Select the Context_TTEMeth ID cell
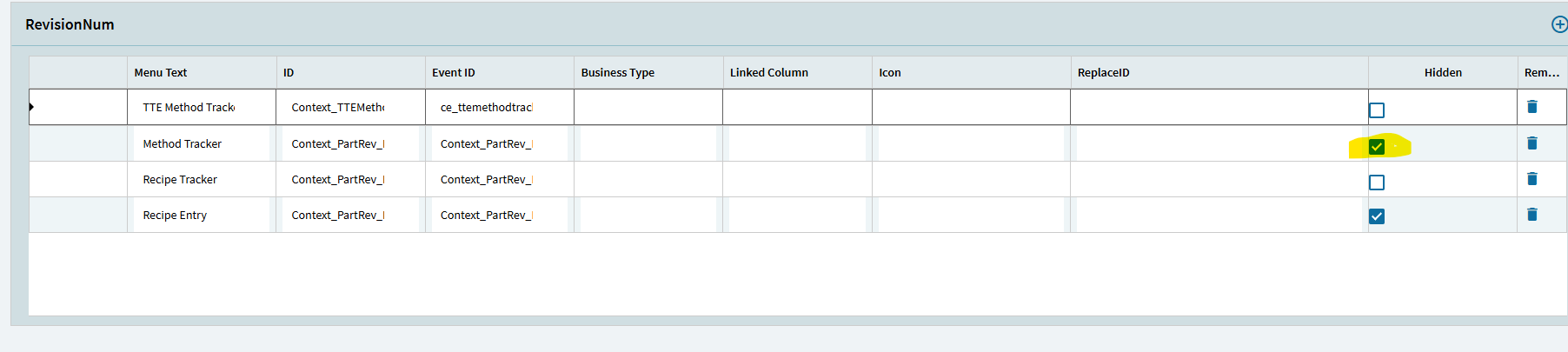This screenshot has width=1568, height=352. tap(338, 108)
